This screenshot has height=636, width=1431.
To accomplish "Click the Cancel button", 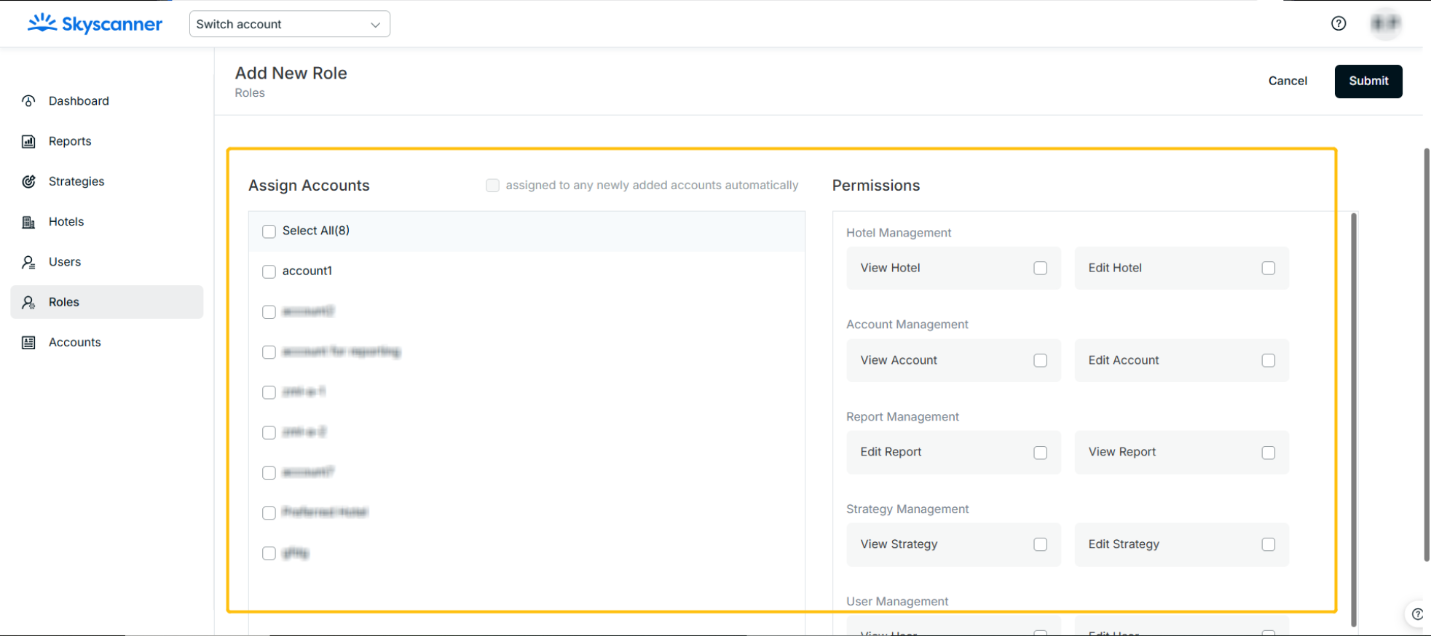I will [1288, 81].
